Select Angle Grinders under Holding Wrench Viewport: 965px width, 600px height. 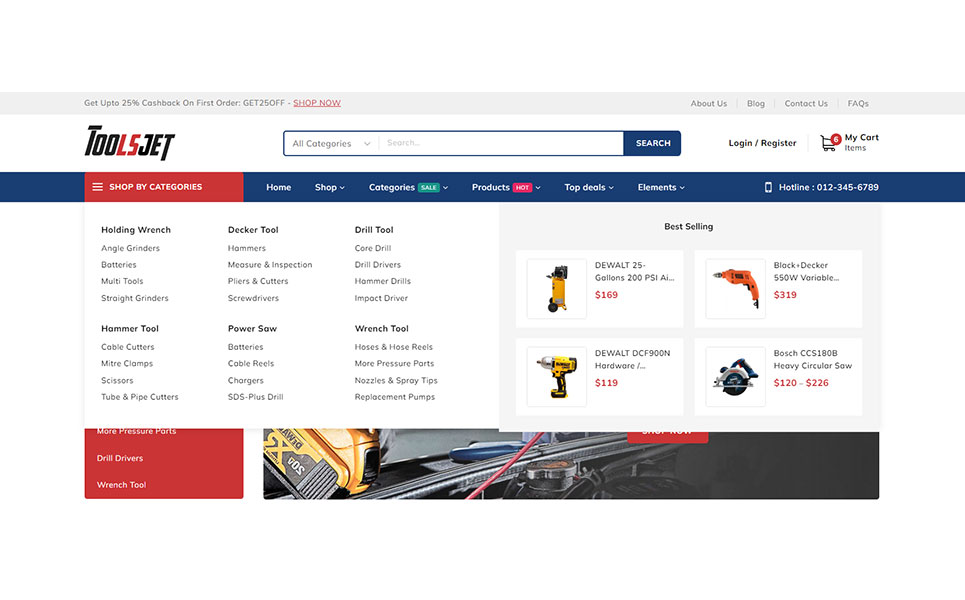point(130,248)
